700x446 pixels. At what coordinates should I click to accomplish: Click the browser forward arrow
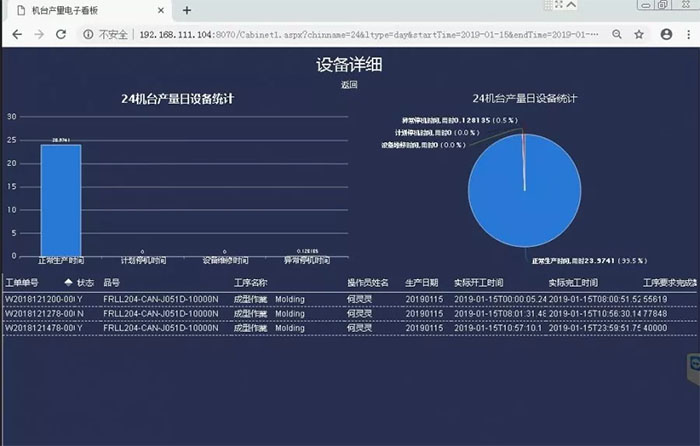pos(38,34)
